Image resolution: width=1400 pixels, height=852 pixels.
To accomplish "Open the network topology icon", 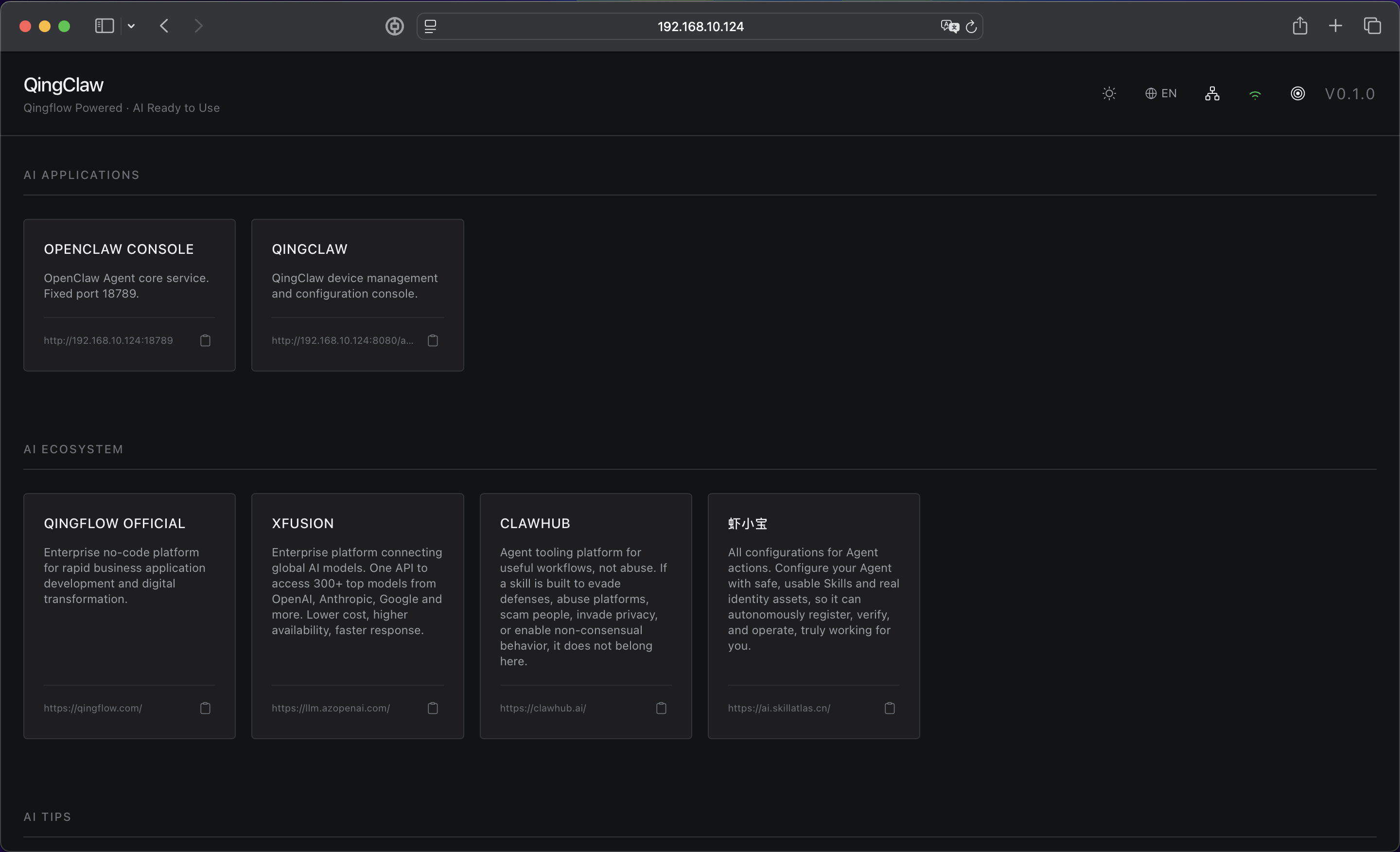I will pos(1212,94).
